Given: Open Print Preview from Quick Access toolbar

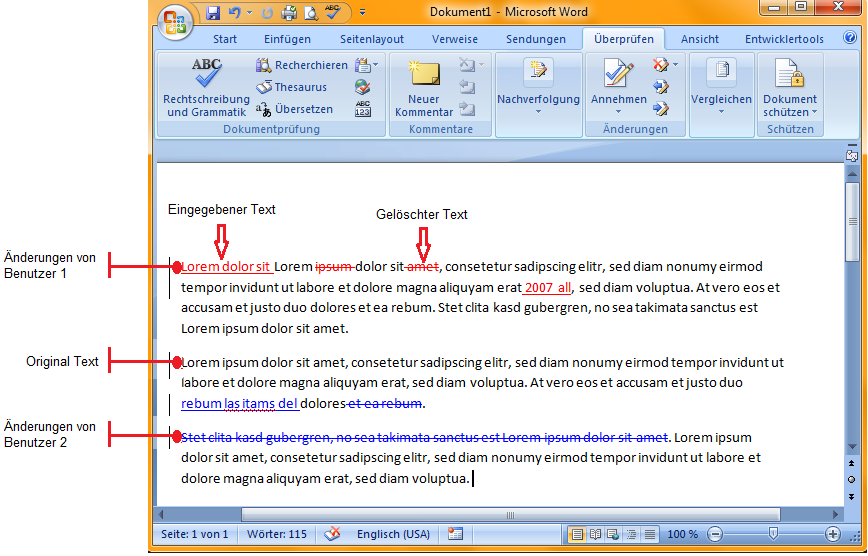Looking at the screenshot, I should [x=311, y=13].
